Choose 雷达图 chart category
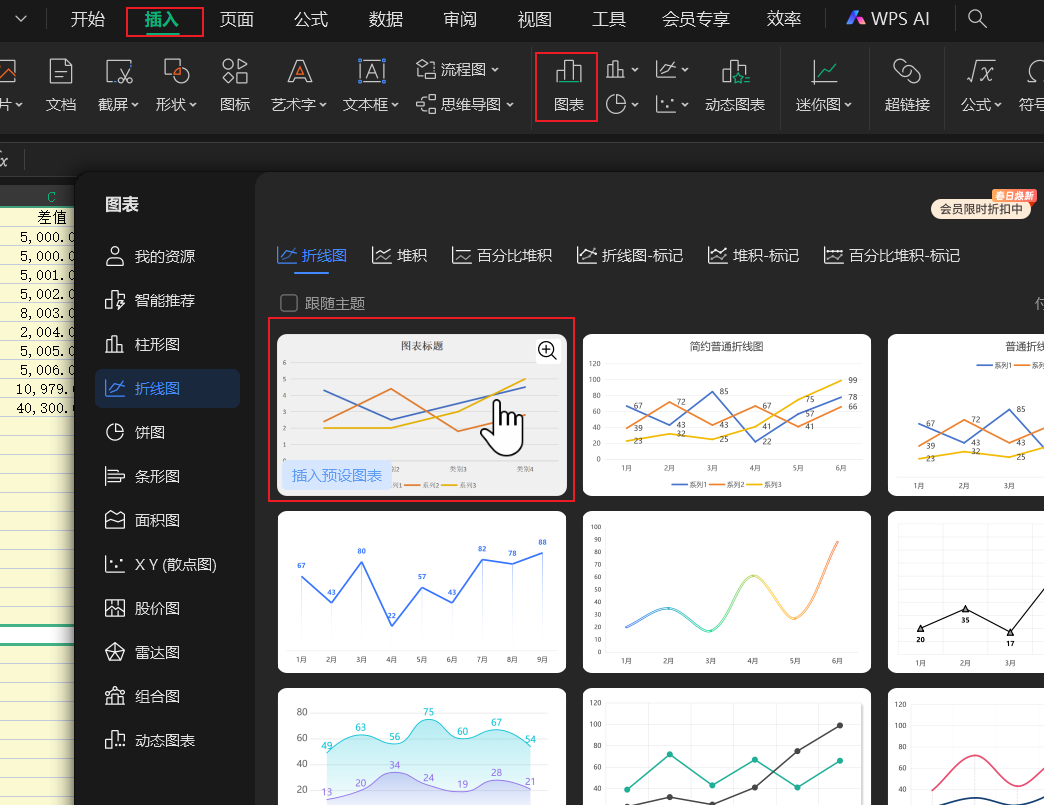This screenshot has width=1044, height=805. coord(168,653)
